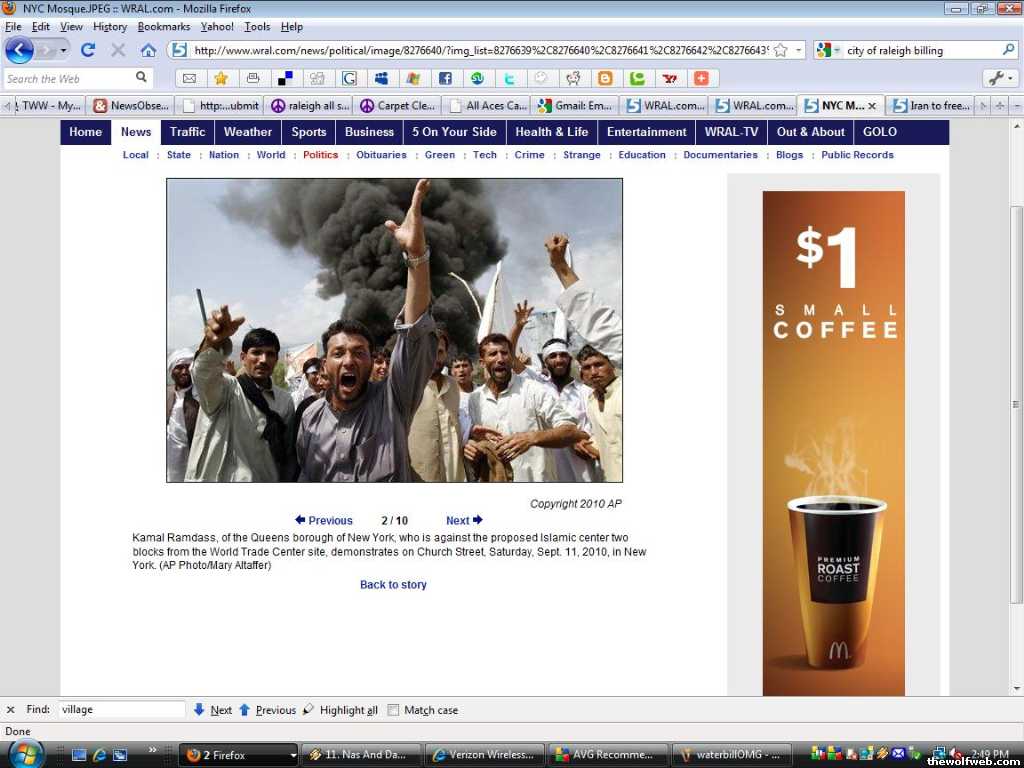Click the Next image link
Screen dimensions: 1024x768
pyautogui.click(x=464, y=520)
